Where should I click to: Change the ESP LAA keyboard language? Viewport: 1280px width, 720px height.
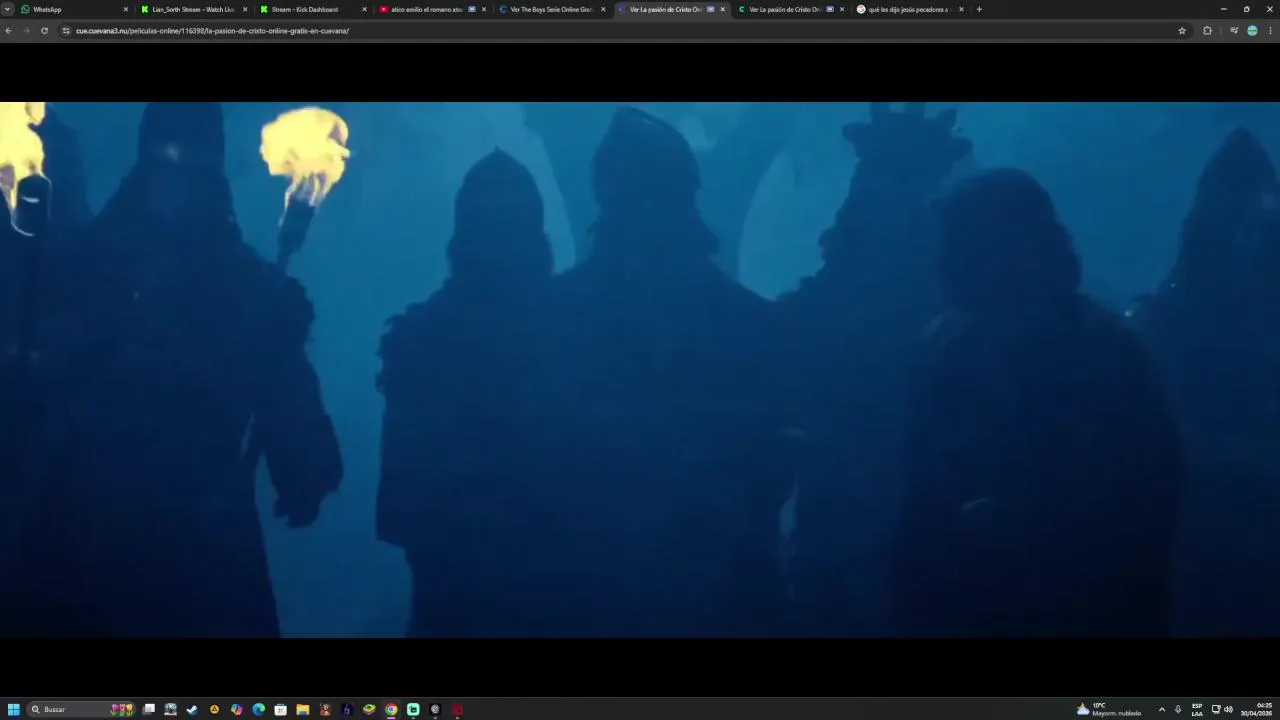pyautogui.click(x=1197, y=709)
